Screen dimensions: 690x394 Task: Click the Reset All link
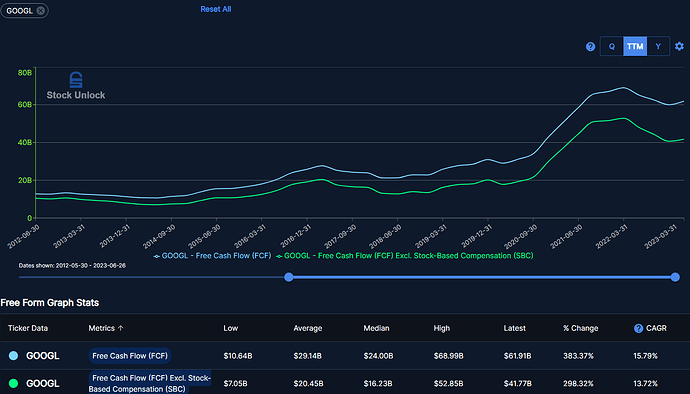(216, 9)
